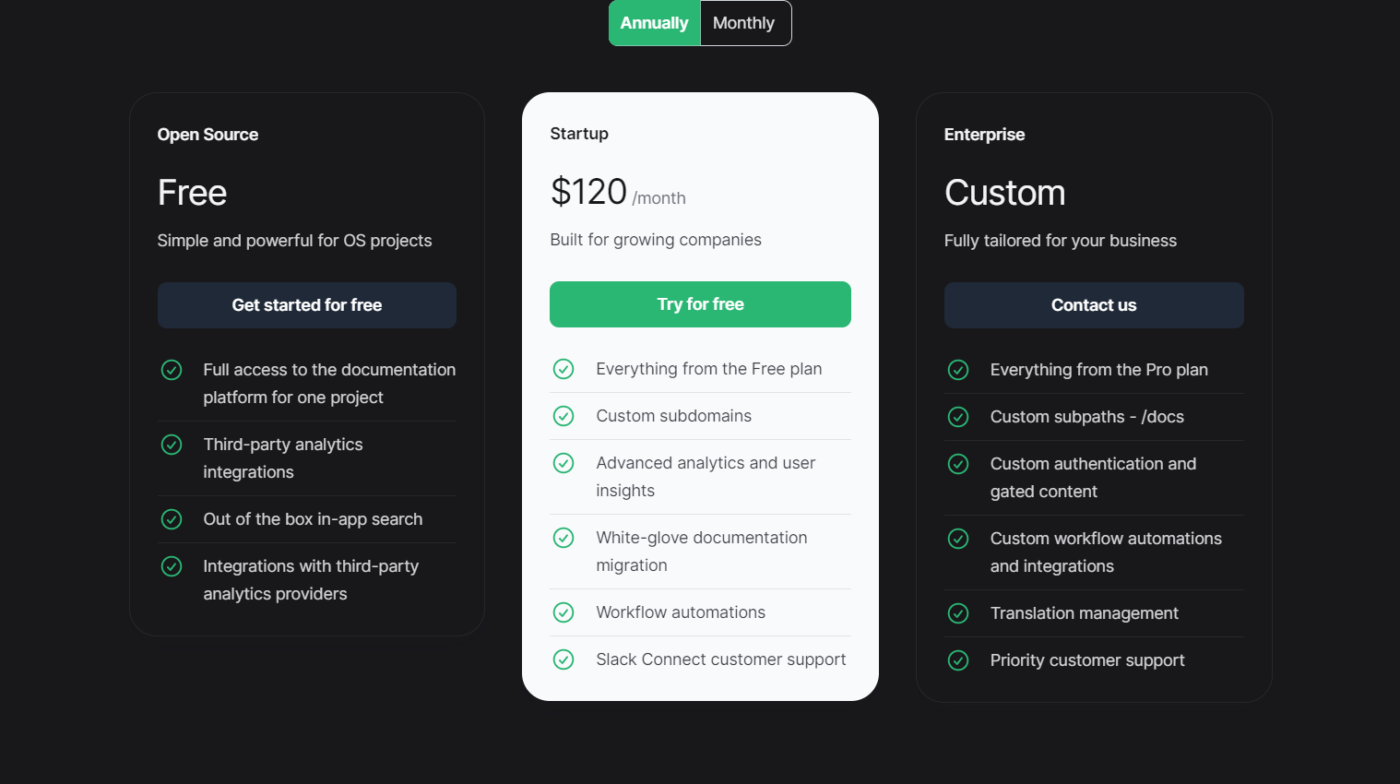Click checkmark beside Advanced analytics and user insights
The image size is (1400, 784).
pos(564,463)
